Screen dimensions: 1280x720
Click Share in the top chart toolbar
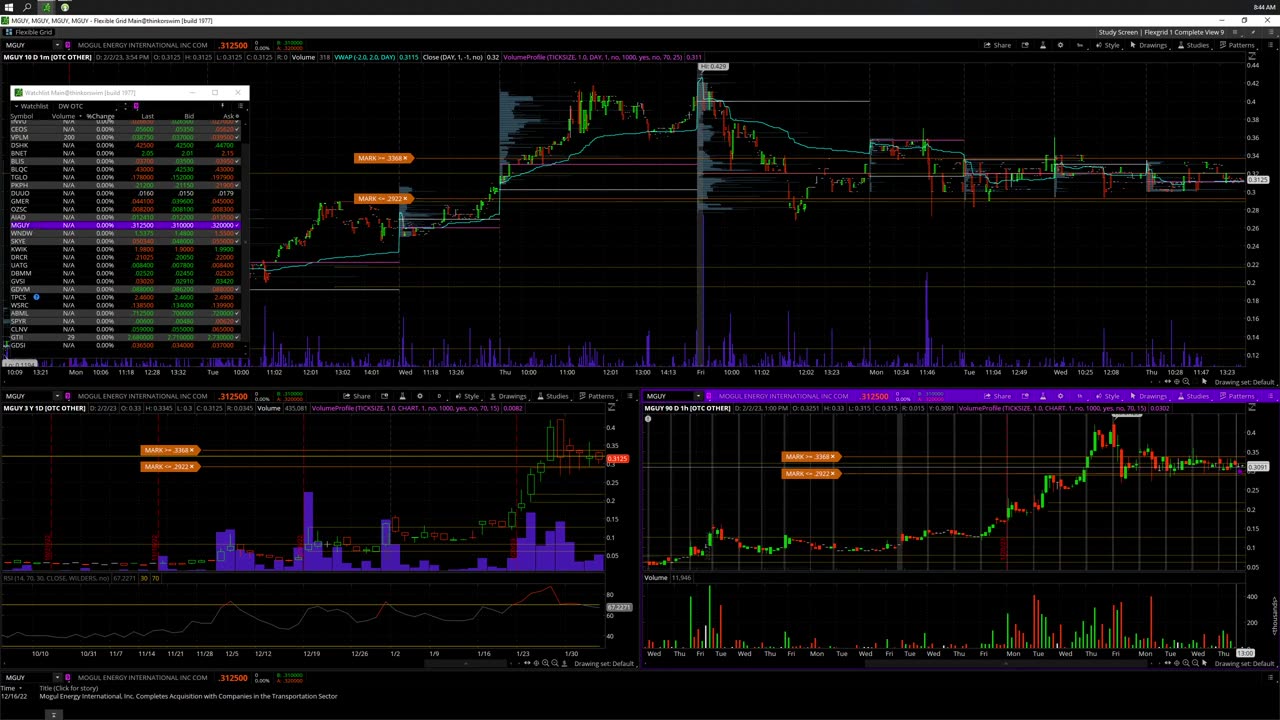(x=997, y=45)
